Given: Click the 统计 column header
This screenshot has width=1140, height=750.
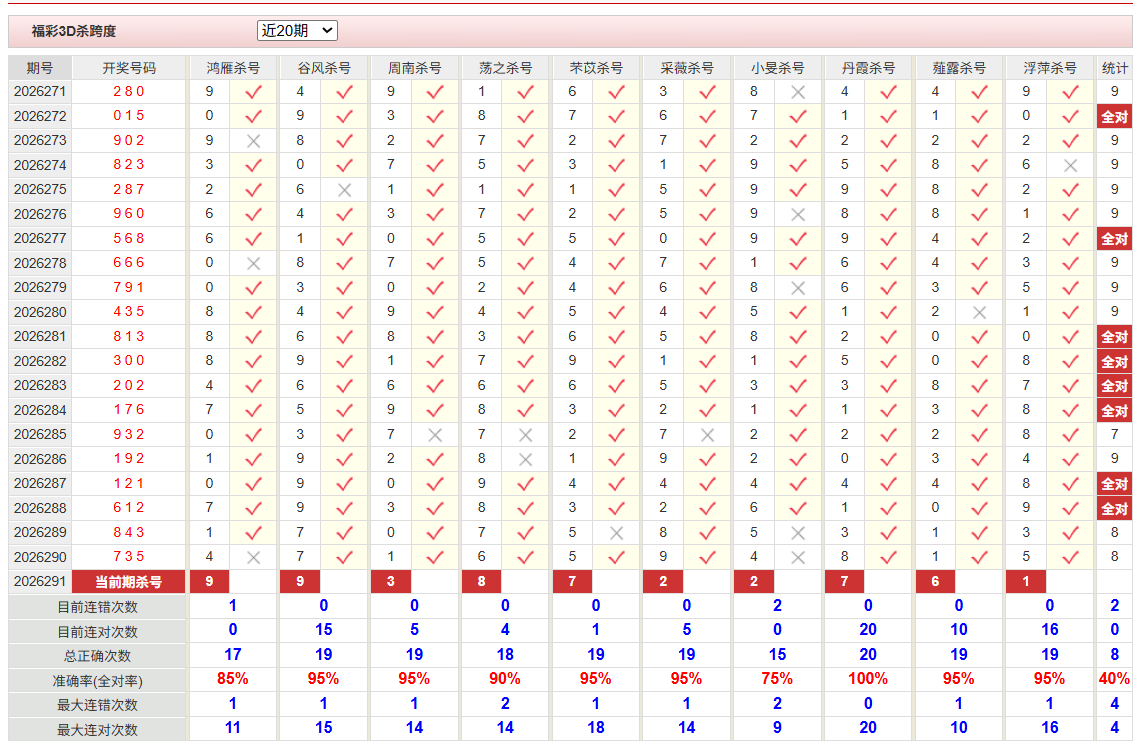Looking at the screenshot, I should pos(1115,68).
